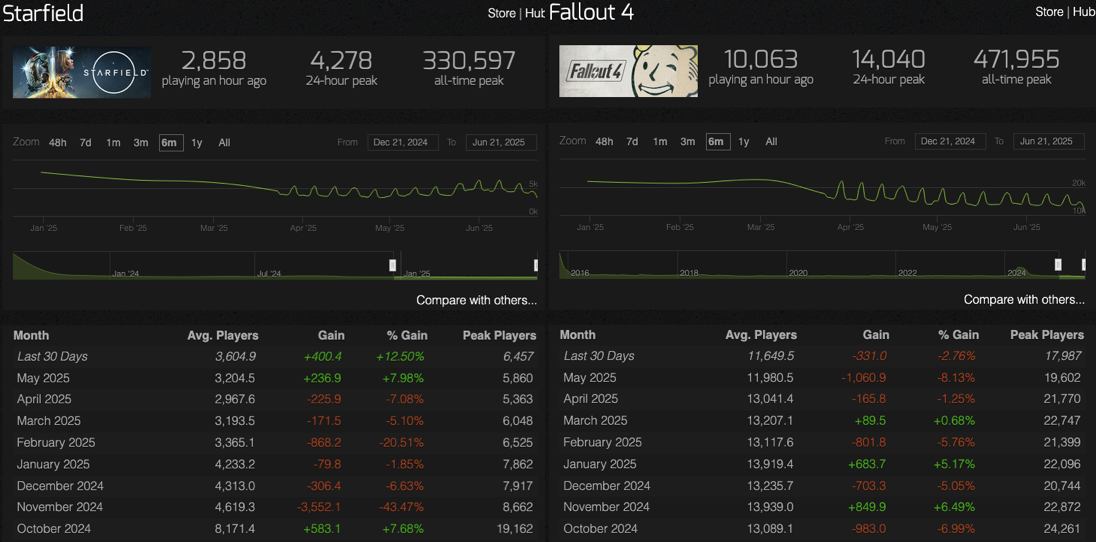This screenshot has width=1096, height=542.
Task: Click Starfield navigator Jul '24 label
Action: tap(268, 273)
